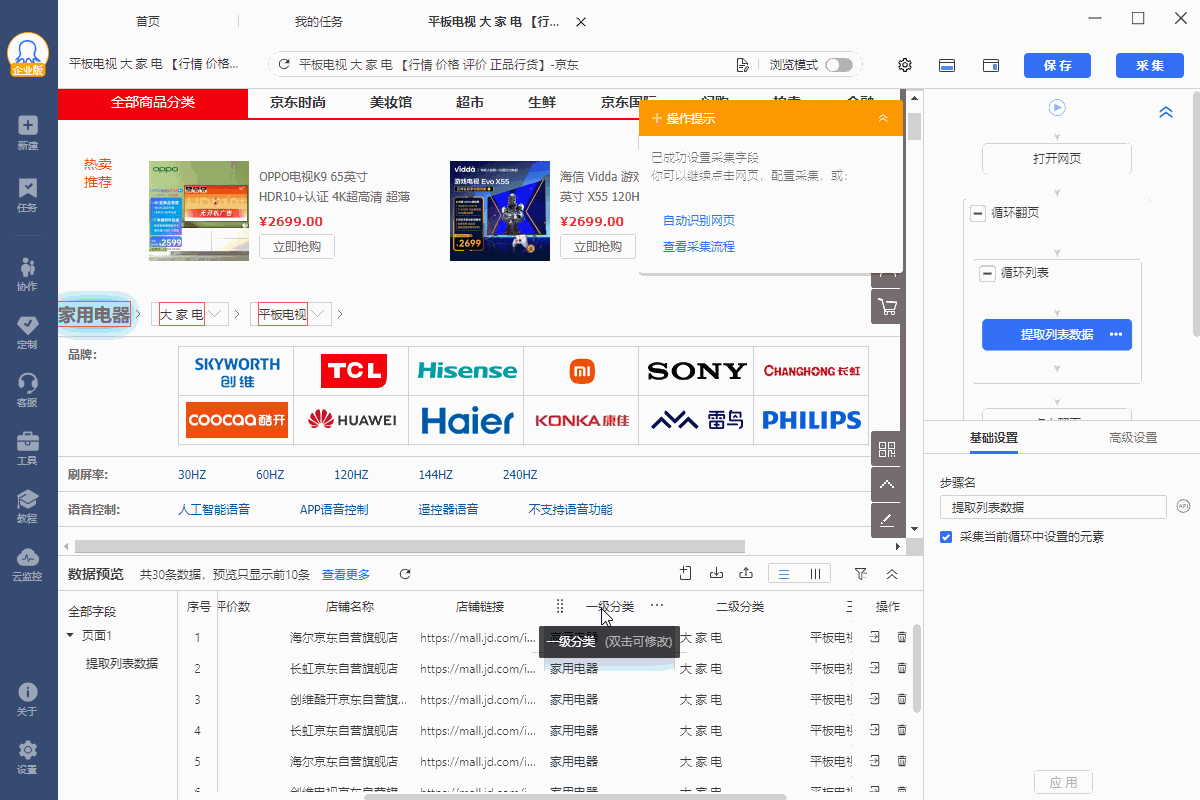The image size is (1200, 800).
Task: Click the 保存 save button
Action: coord(1058,65)
